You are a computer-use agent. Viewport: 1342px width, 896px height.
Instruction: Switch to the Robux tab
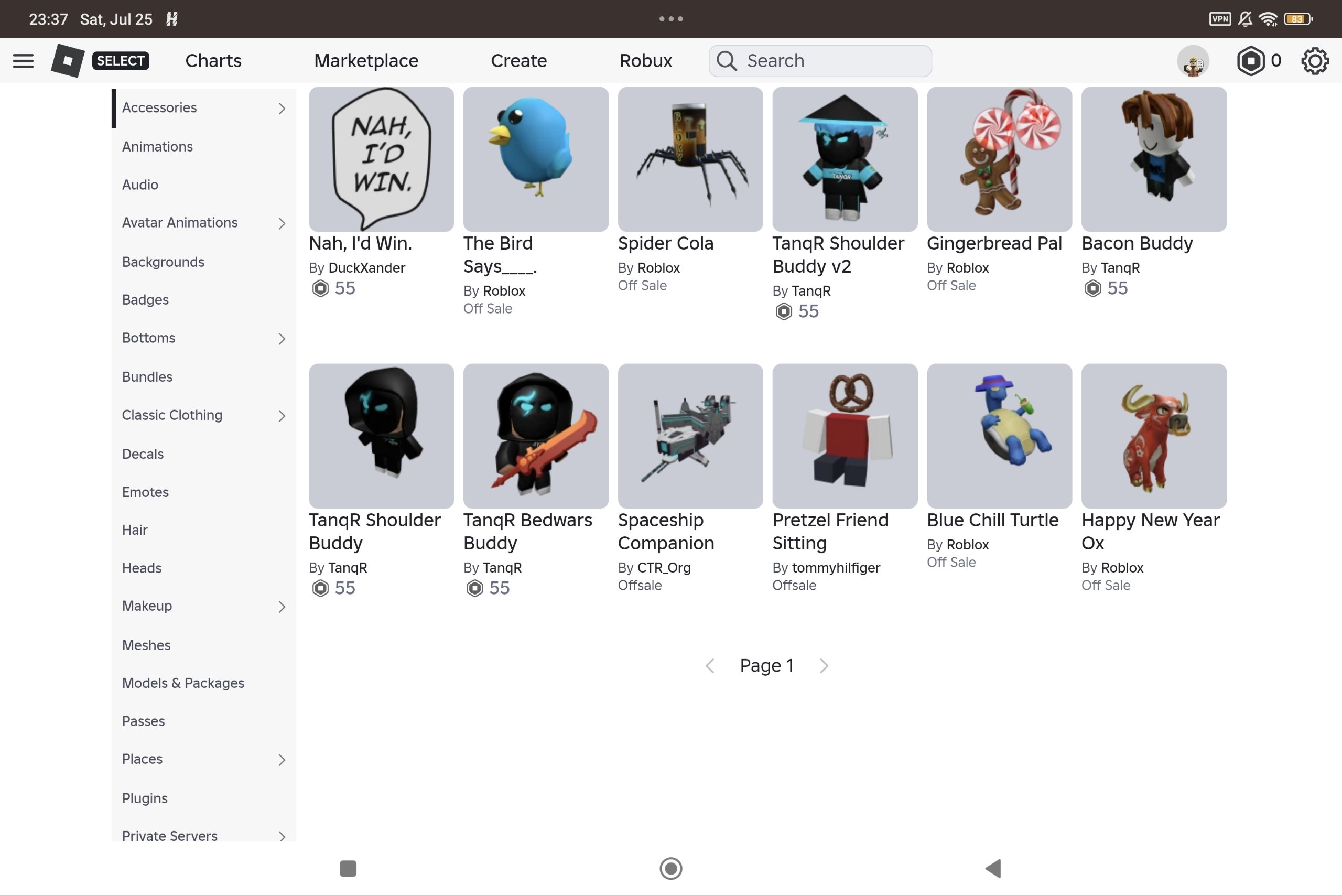[646, 61]
